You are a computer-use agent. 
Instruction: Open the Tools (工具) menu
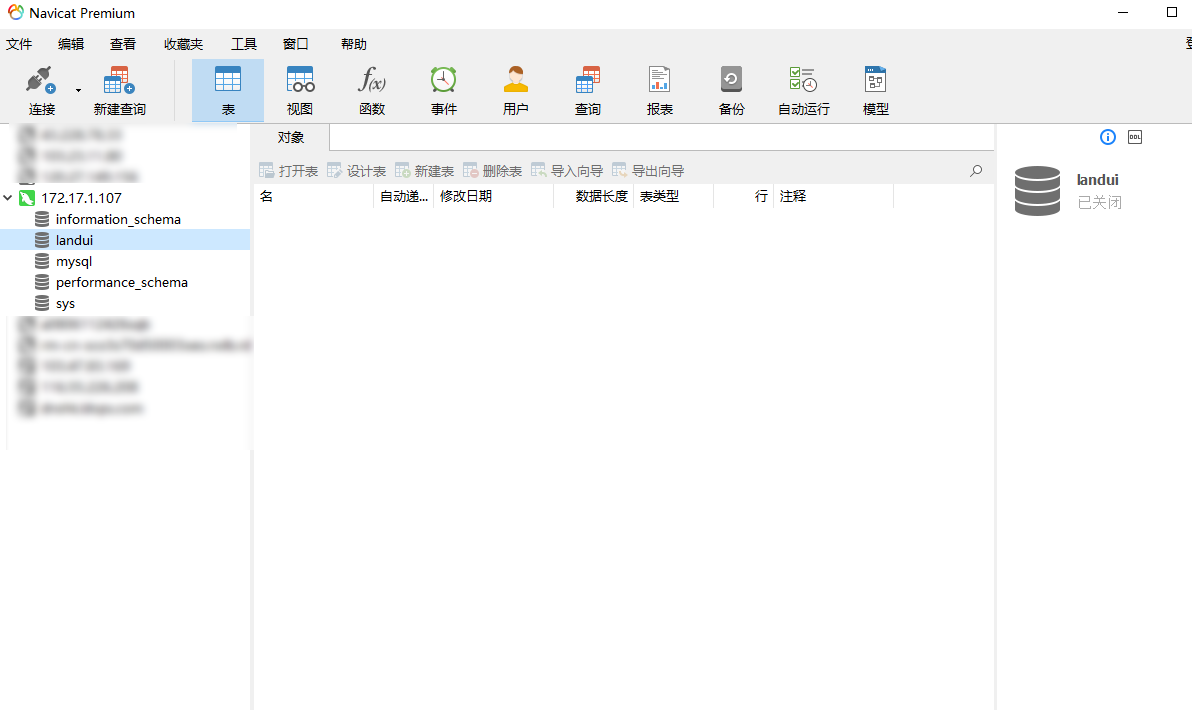tap(244, 44)
